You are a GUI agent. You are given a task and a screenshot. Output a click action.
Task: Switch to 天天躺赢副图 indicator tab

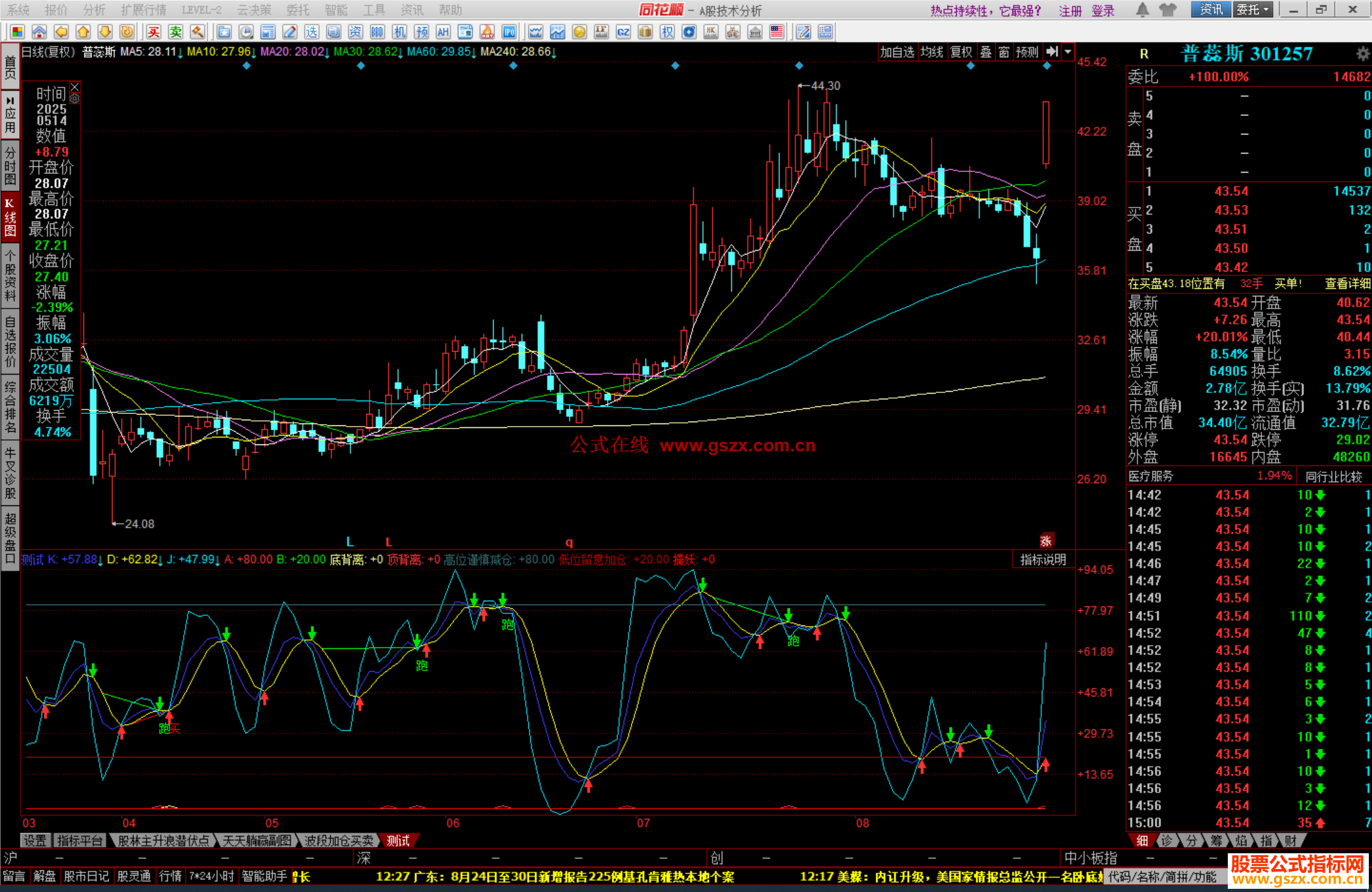pyautogui.click(x=257, y=841)
